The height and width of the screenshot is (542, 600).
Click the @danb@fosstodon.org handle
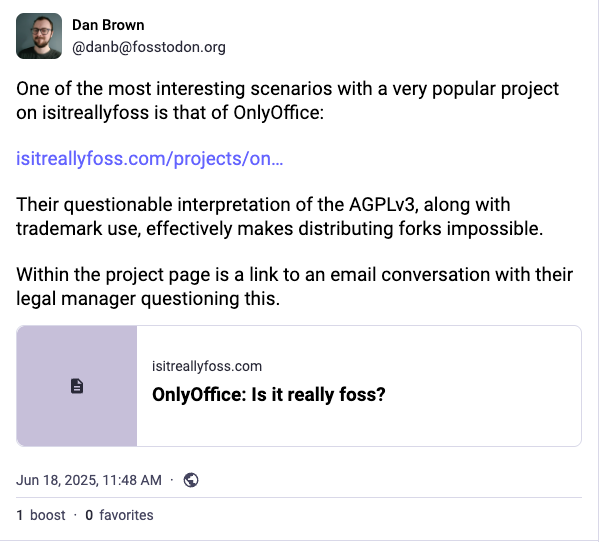(149, 46)
